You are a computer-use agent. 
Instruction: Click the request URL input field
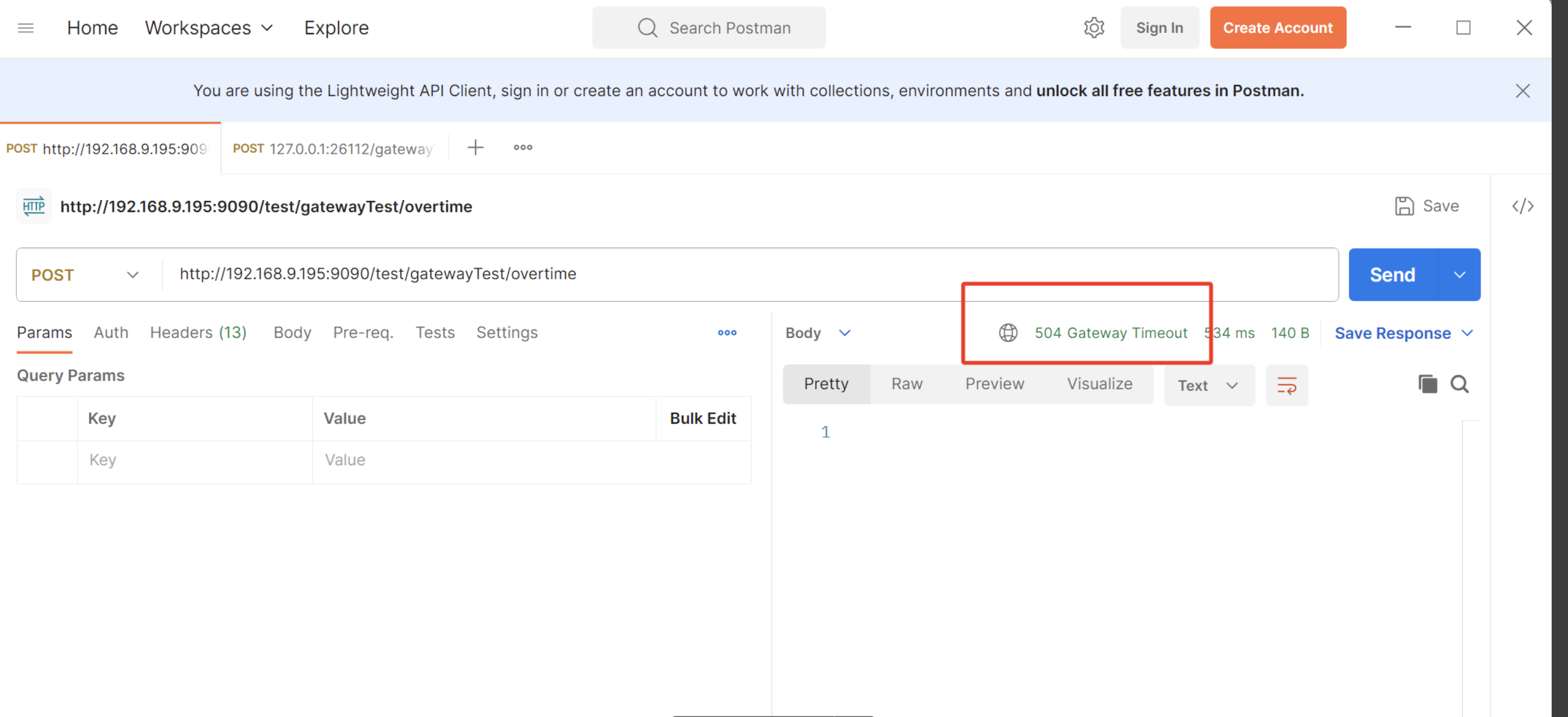(730, 275)
